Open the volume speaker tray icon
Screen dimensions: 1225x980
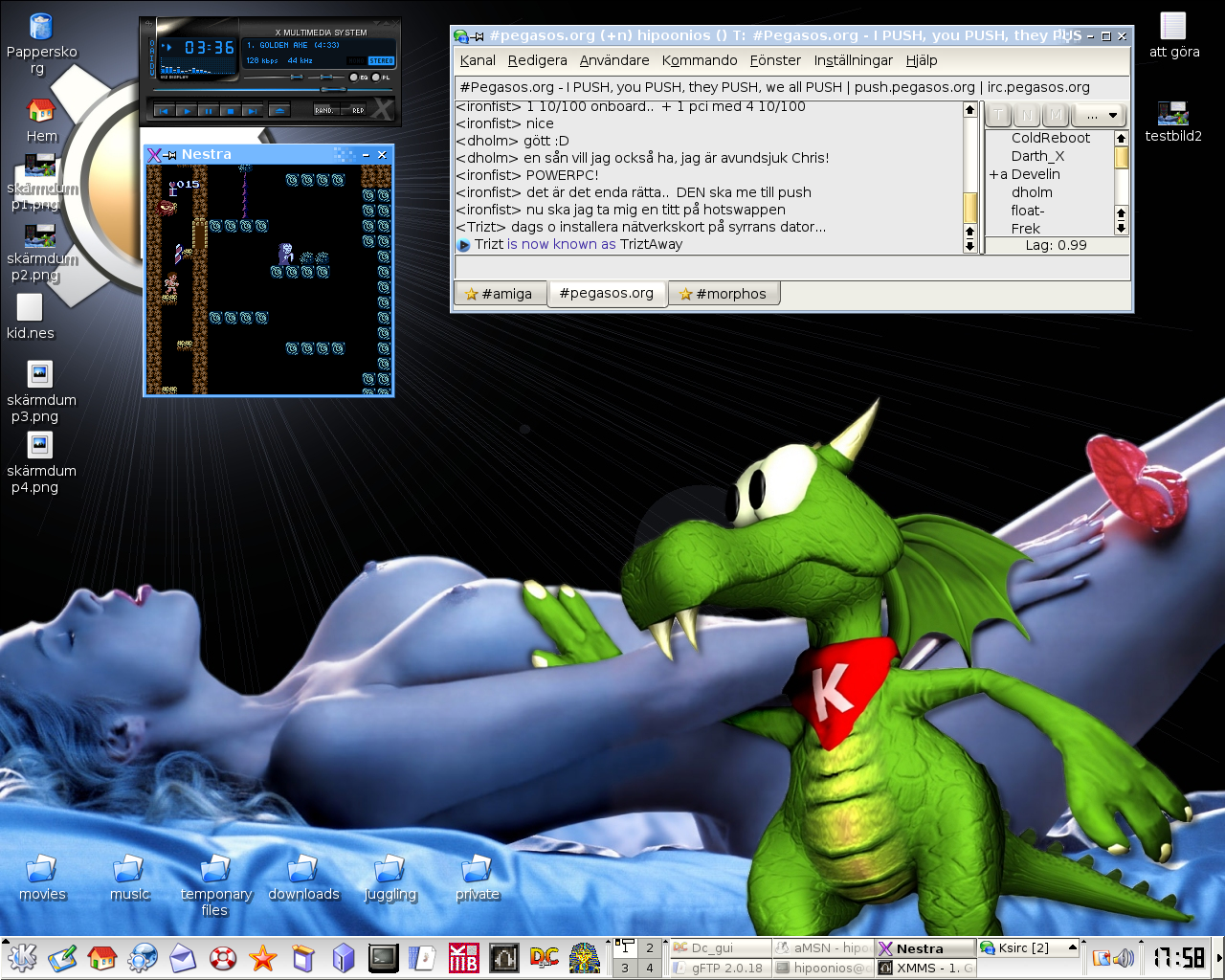tap(1124, 957)
